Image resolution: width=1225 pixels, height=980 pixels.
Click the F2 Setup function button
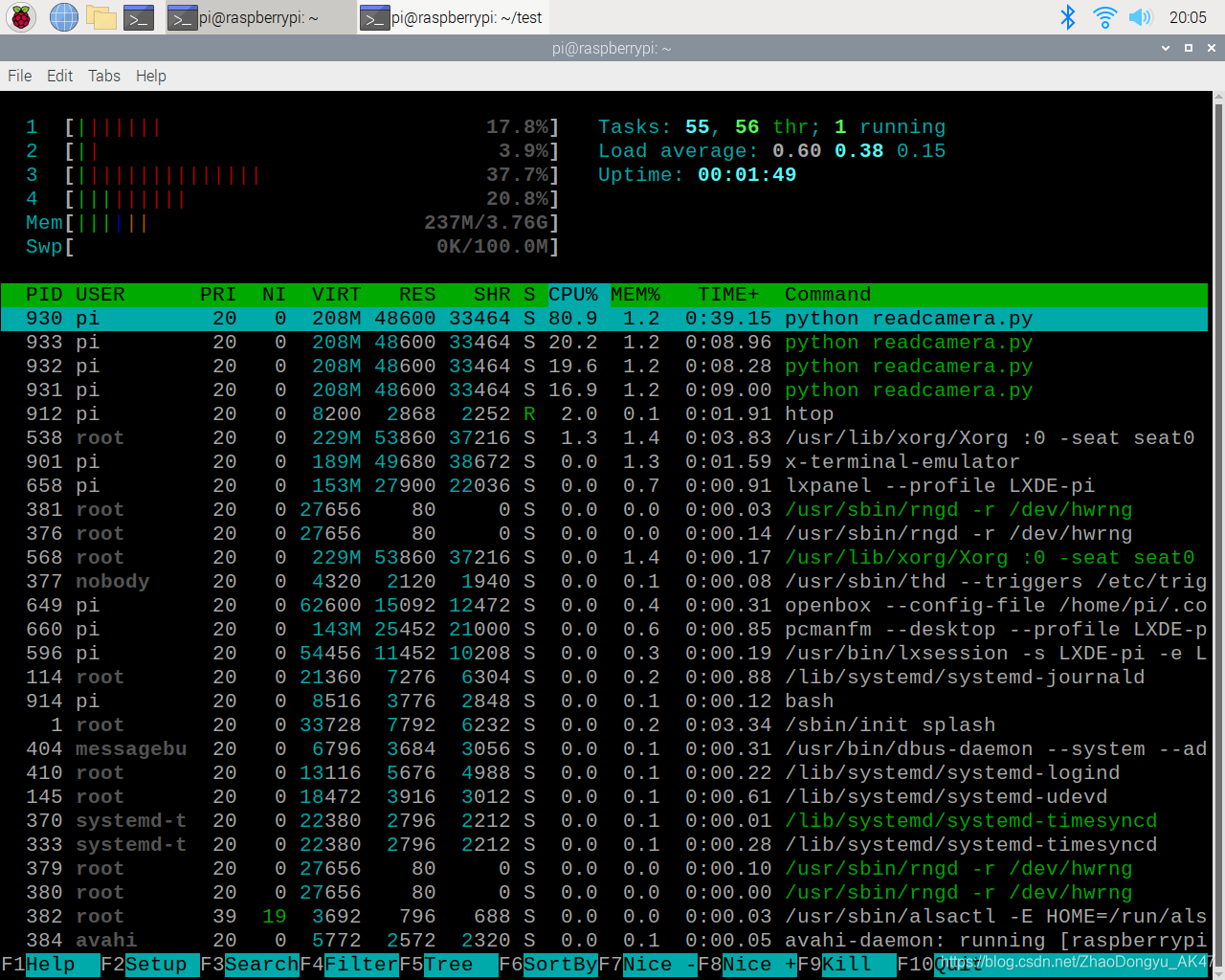(149, 965)
